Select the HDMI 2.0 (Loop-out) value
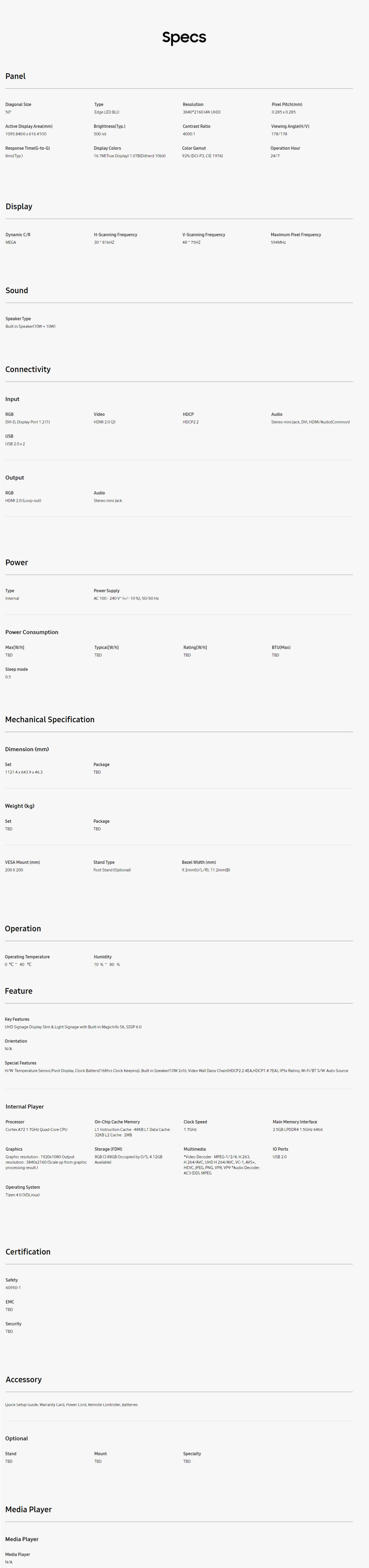The image size is (369, 1568). point(23,500)
